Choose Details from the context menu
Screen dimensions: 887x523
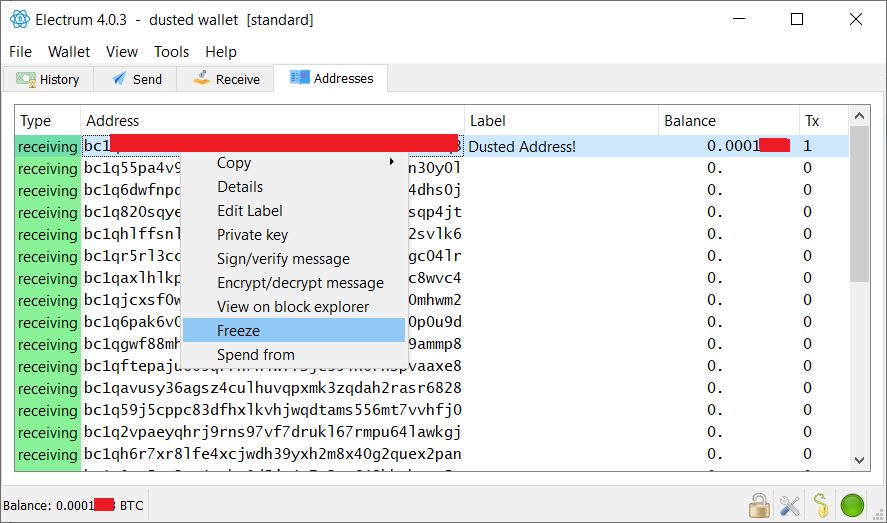tap(294, 187)
